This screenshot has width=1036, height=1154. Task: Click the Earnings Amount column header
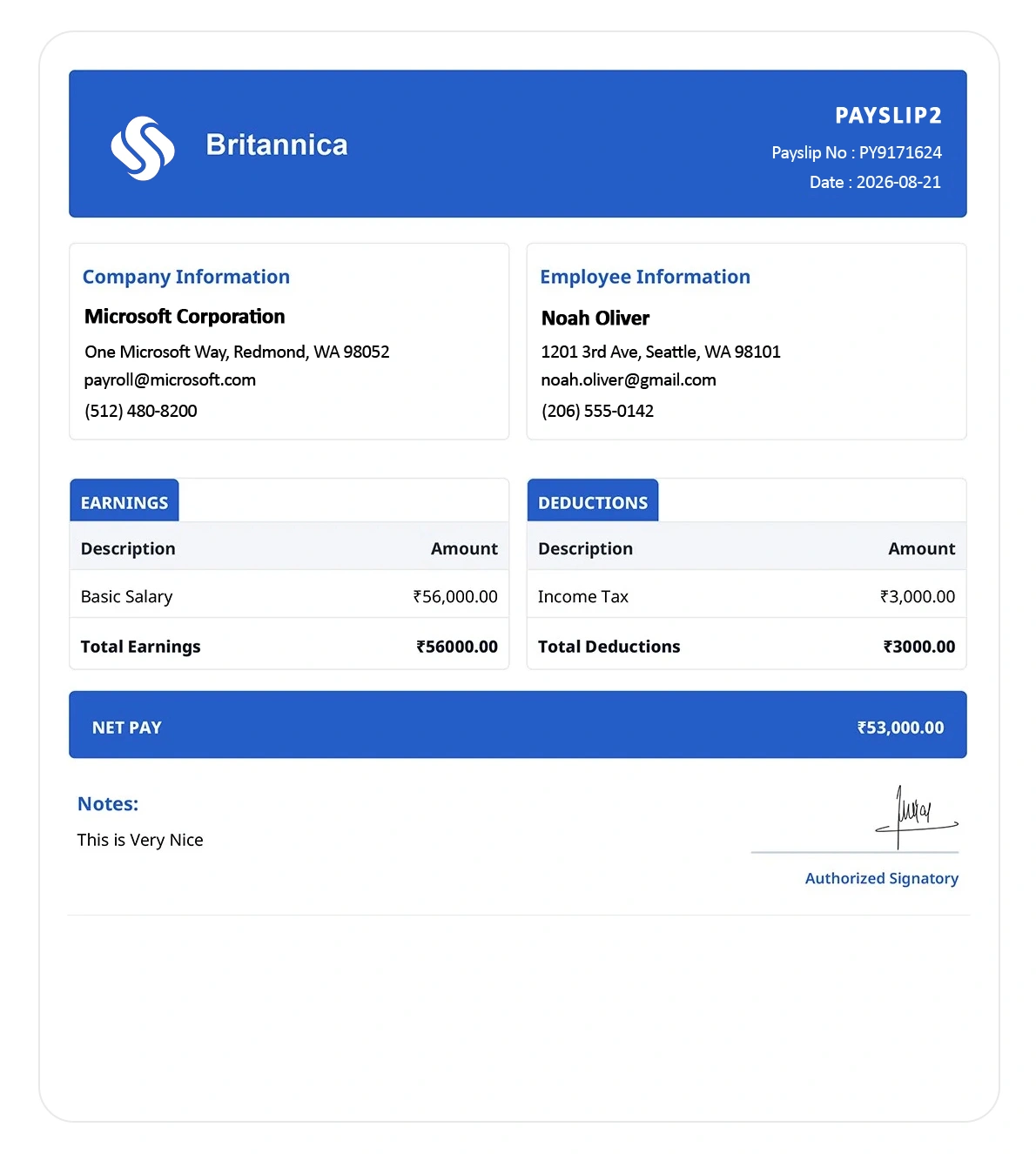point(464,549)
